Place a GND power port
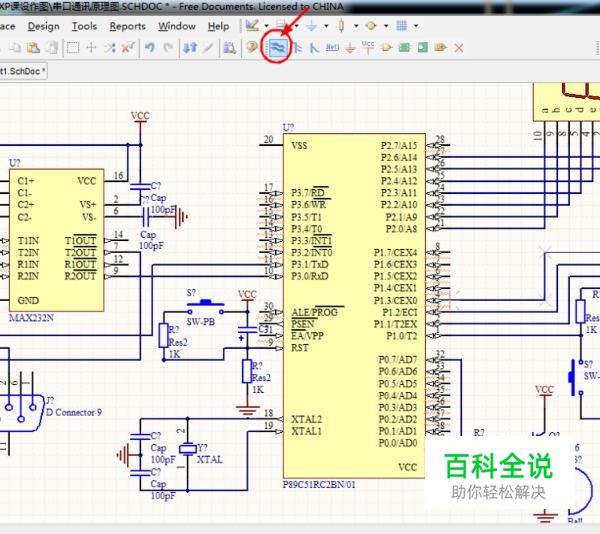 (350, 48)
